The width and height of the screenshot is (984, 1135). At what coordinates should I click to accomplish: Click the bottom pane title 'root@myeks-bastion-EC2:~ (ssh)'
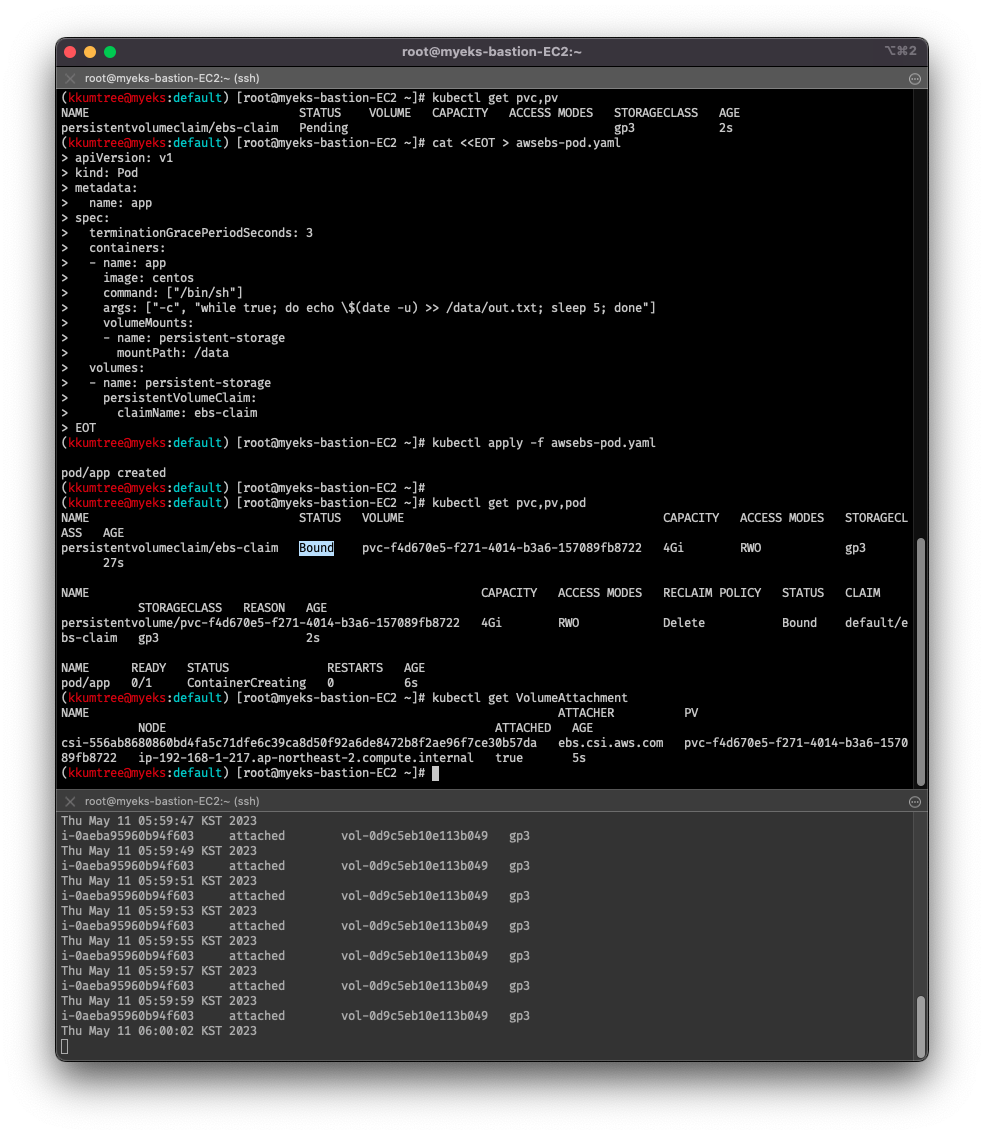point(172,801)
